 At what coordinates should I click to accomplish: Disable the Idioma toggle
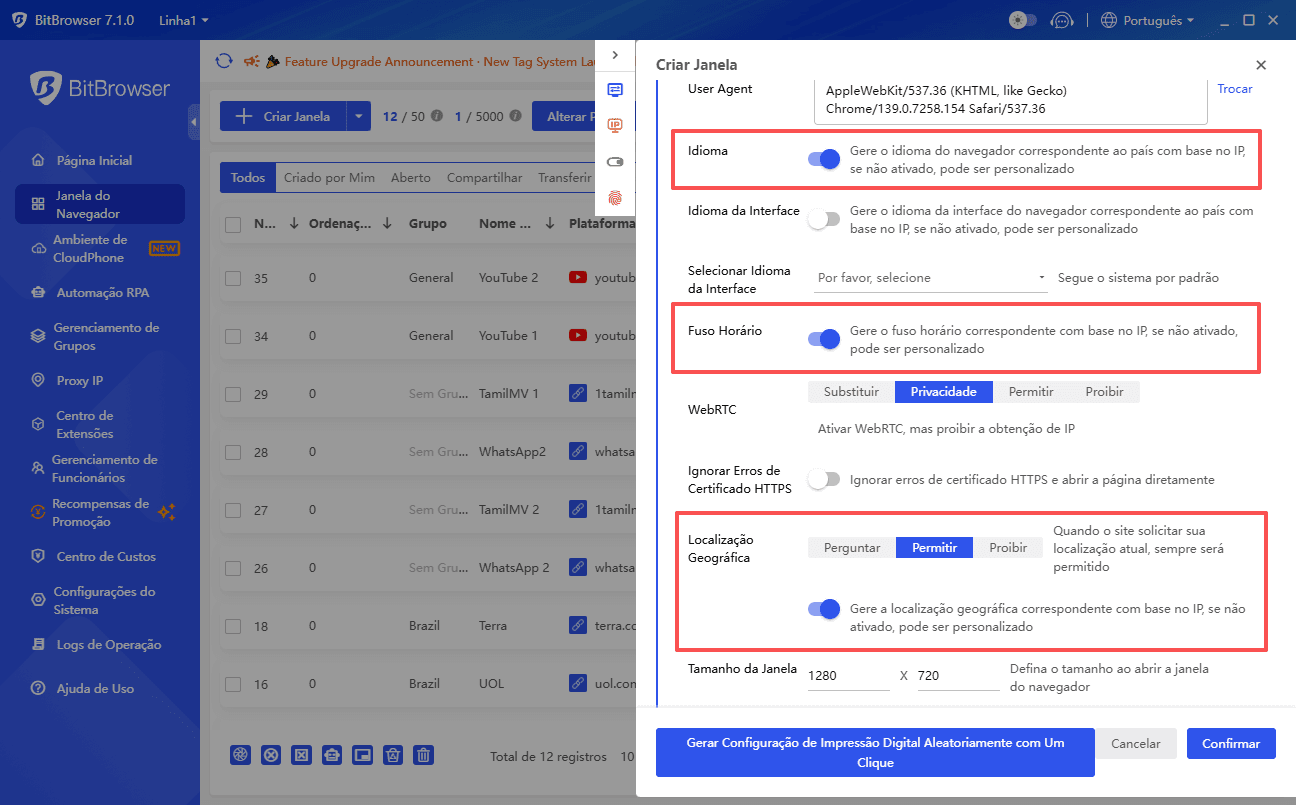(823, 159)
